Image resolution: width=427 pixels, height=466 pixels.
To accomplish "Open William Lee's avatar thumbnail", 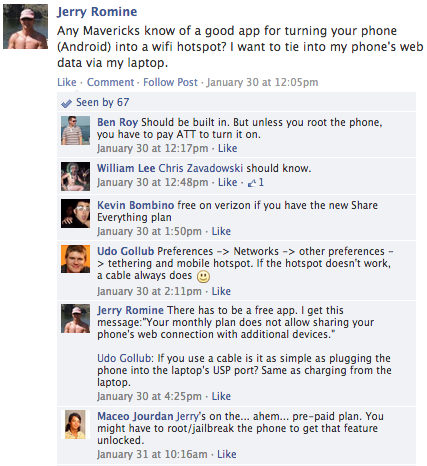I will pyautogui.click(x=75, y=176).
